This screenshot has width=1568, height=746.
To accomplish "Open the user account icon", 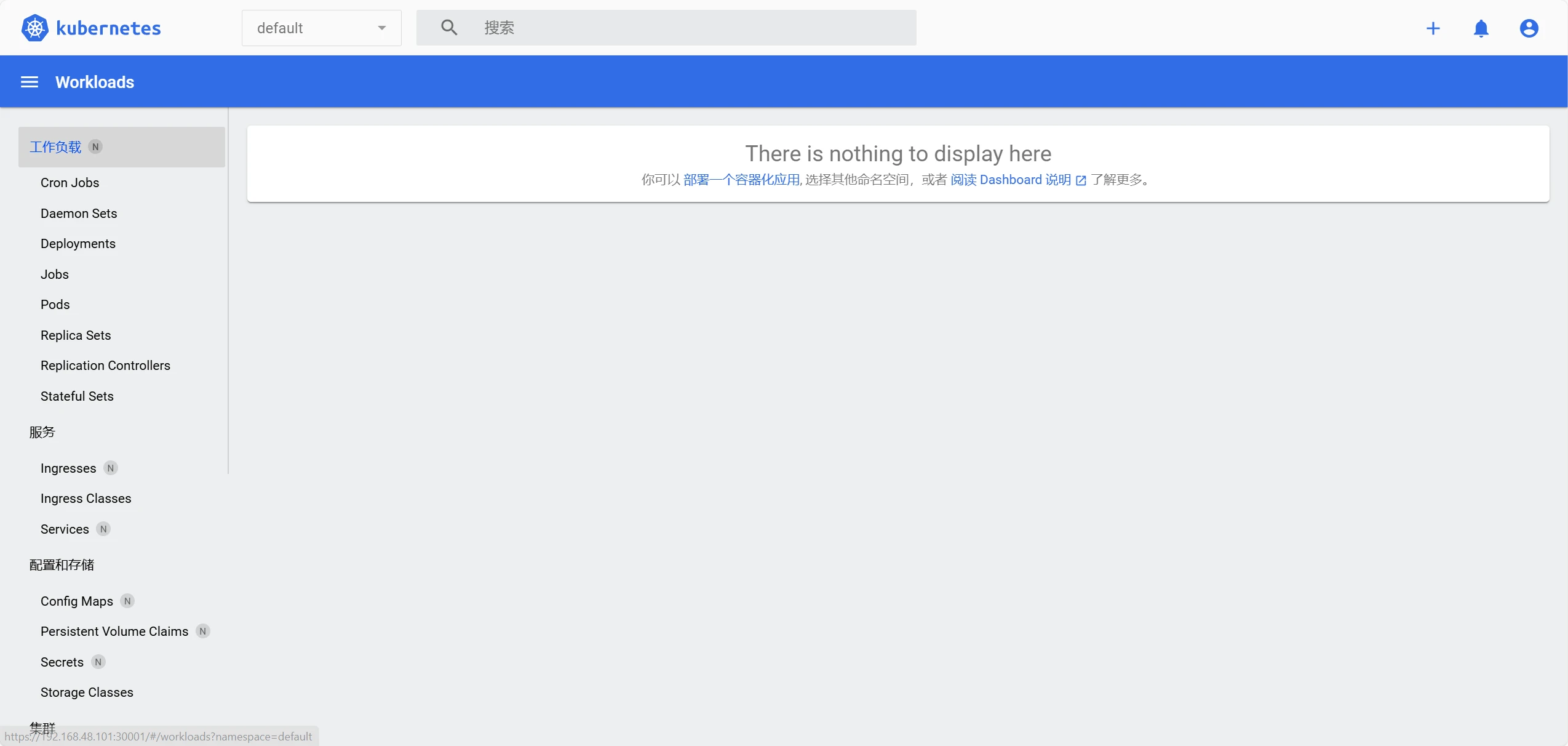I will 1529,28.
